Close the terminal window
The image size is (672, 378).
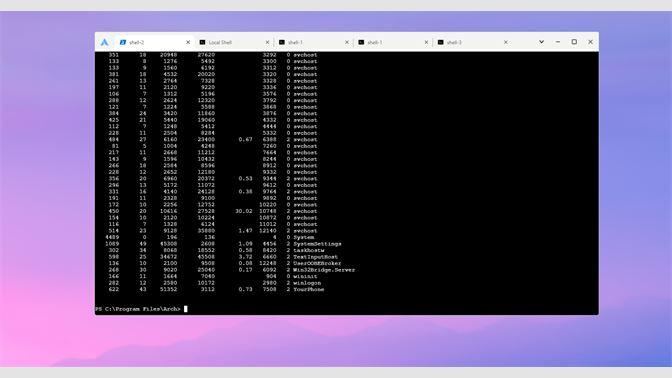pyautogui.click(x=591, y=42)
